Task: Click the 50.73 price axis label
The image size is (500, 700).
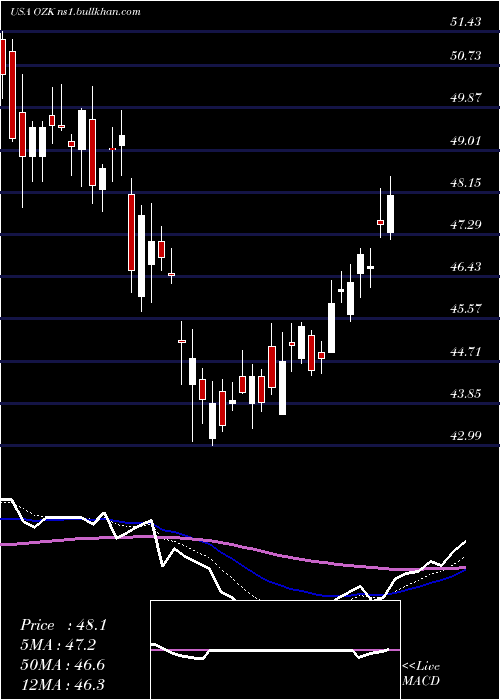Action: [466, 56]
